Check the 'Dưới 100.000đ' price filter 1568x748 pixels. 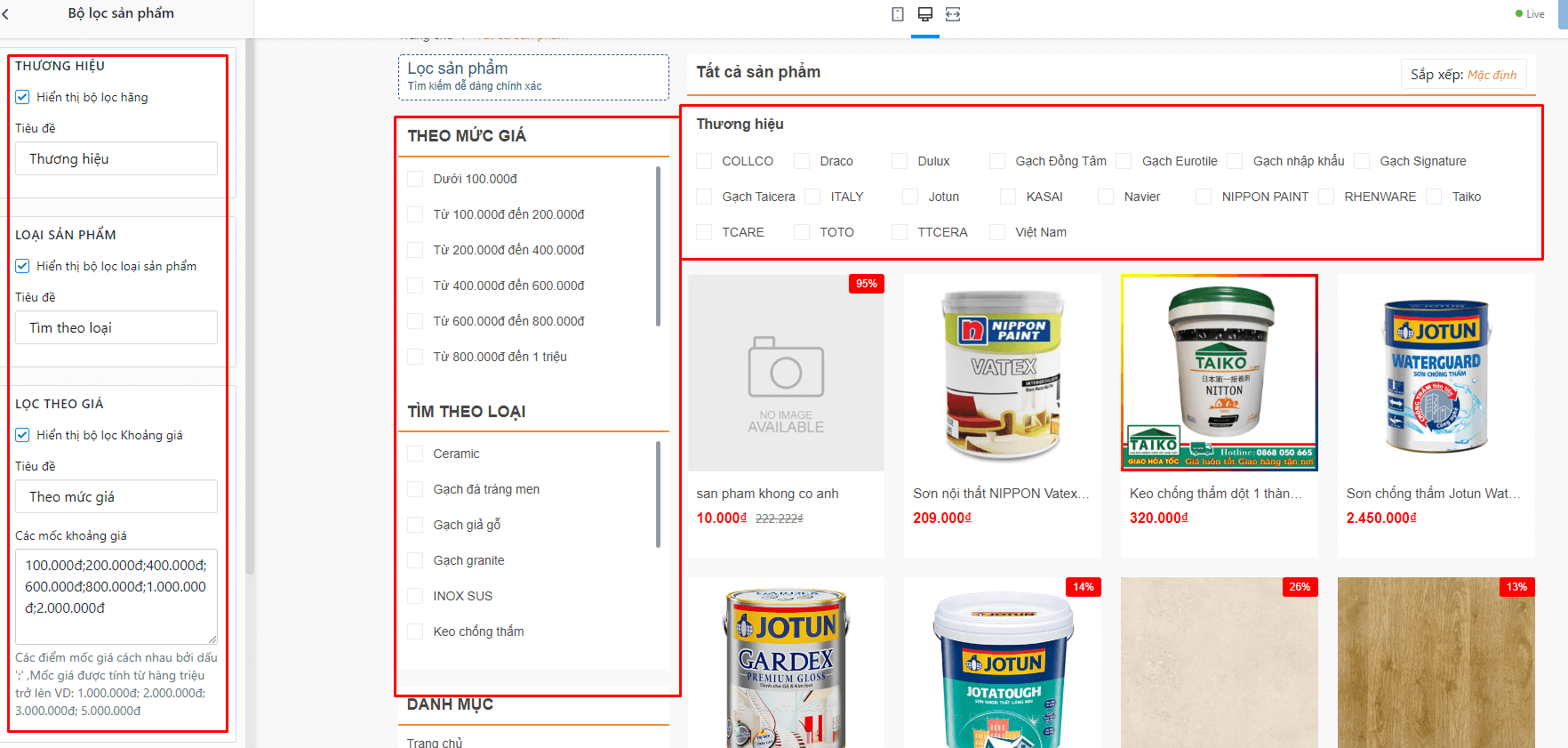click(x=415, y=179)
